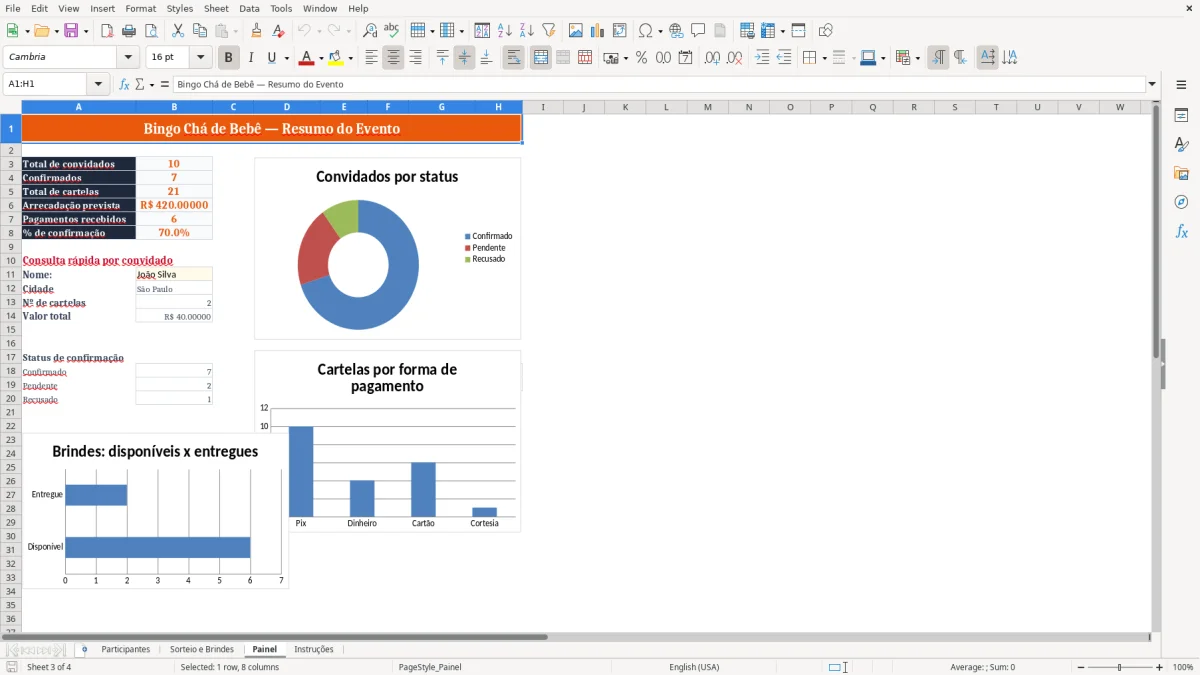Format cells as percent
Image resolution: width=1200 pixels, height=675 pixels.
[x=642, y=58]
